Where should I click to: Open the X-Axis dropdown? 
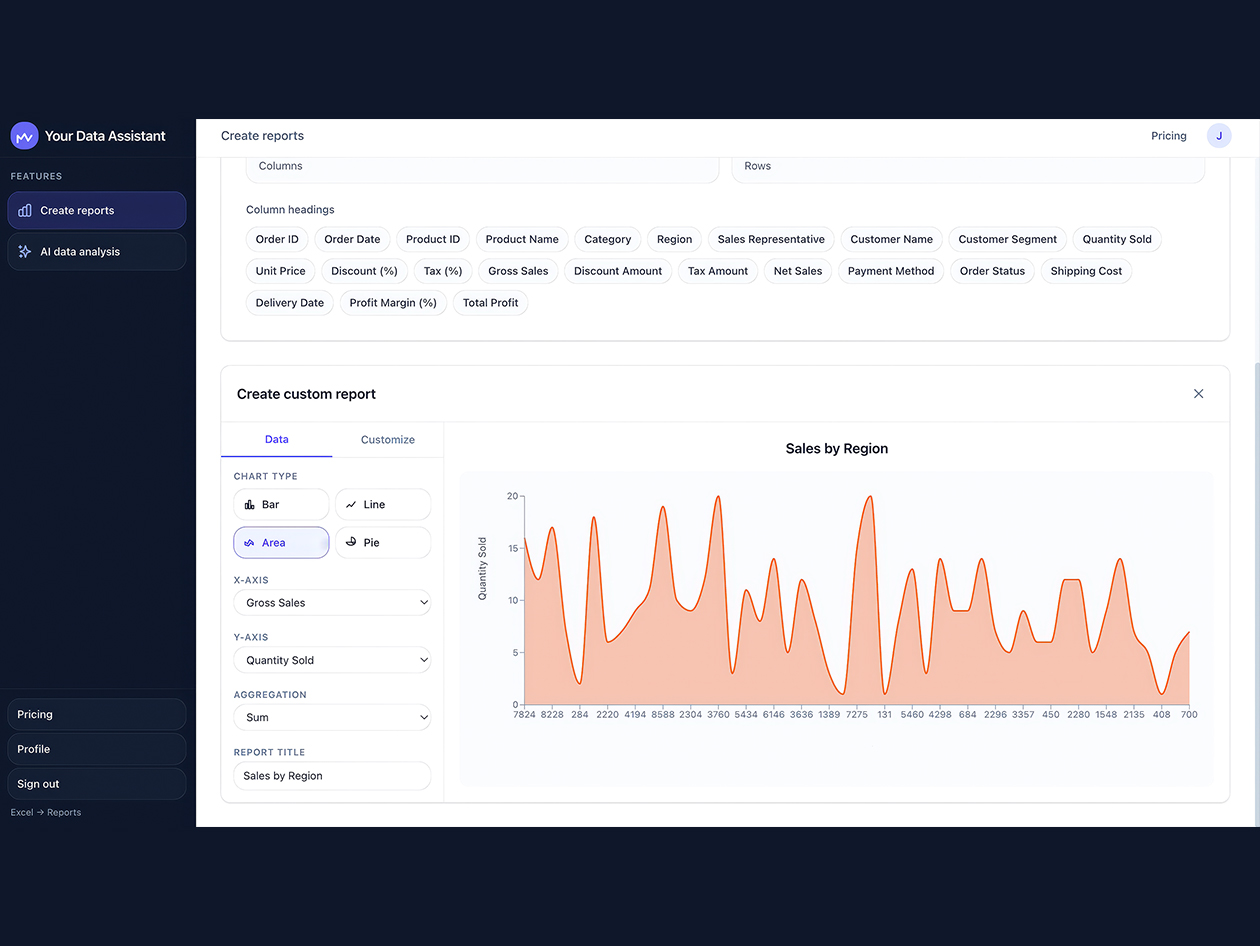332,603
